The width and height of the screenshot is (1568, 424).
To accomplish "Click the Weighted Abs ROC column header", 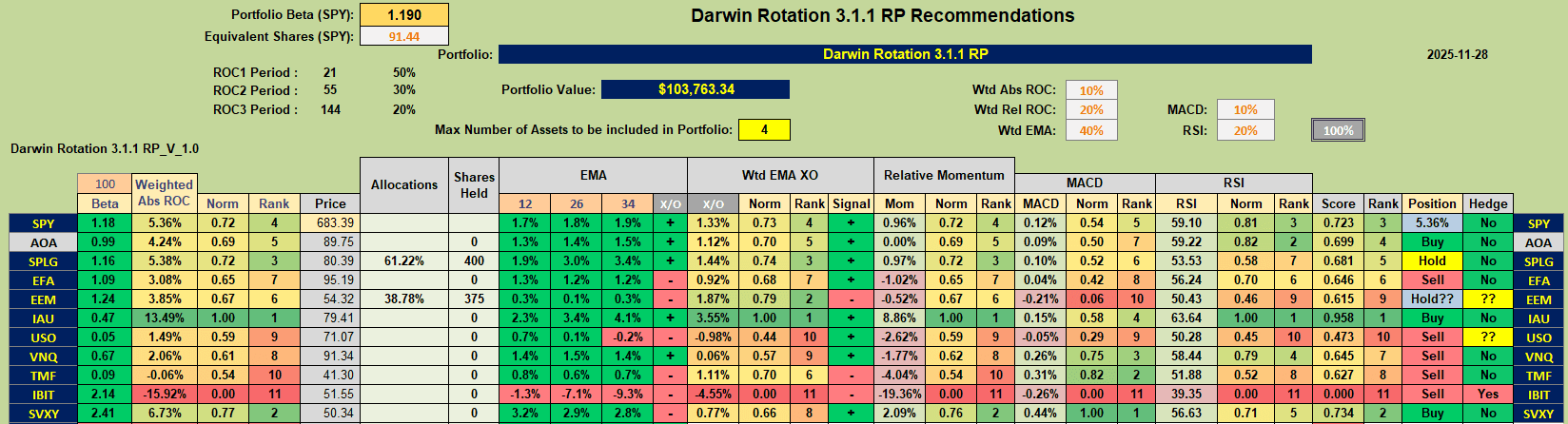I will 164,193.
